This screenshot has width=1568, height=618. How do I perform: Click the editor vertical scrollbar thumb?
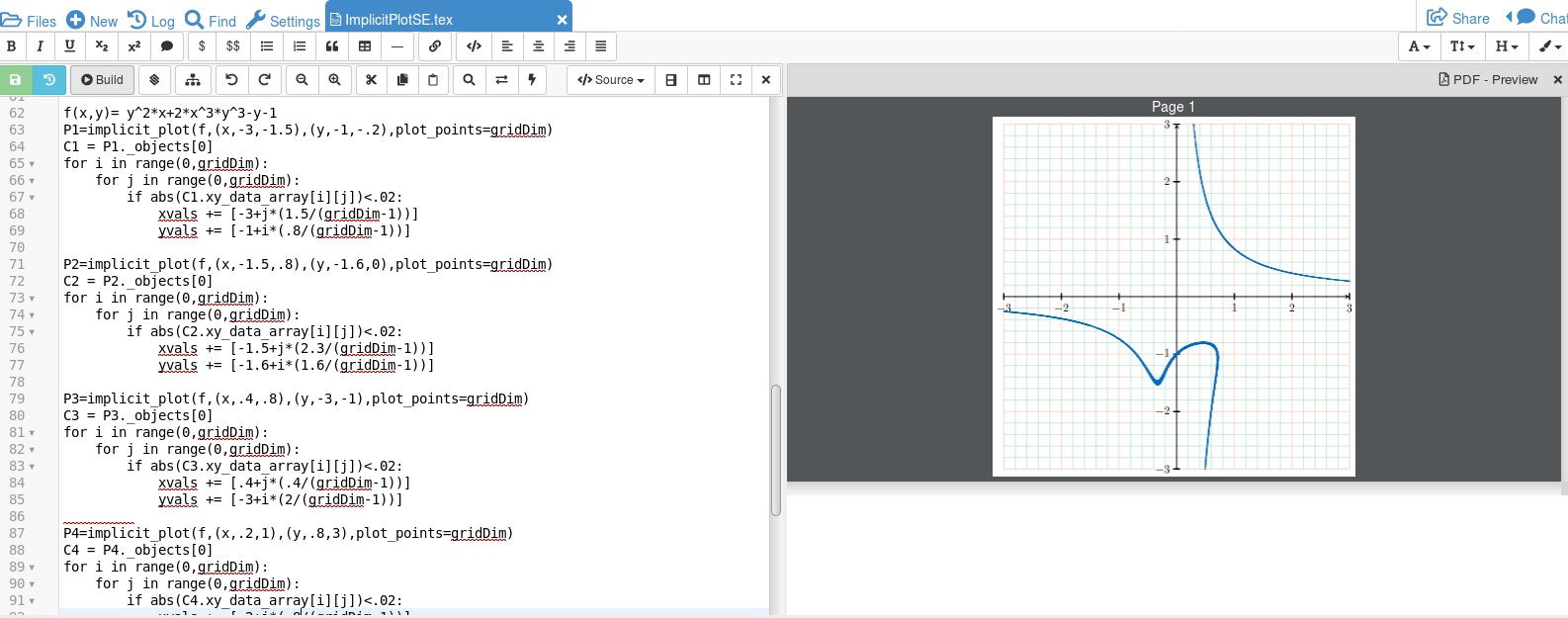(x=776, y=450)
